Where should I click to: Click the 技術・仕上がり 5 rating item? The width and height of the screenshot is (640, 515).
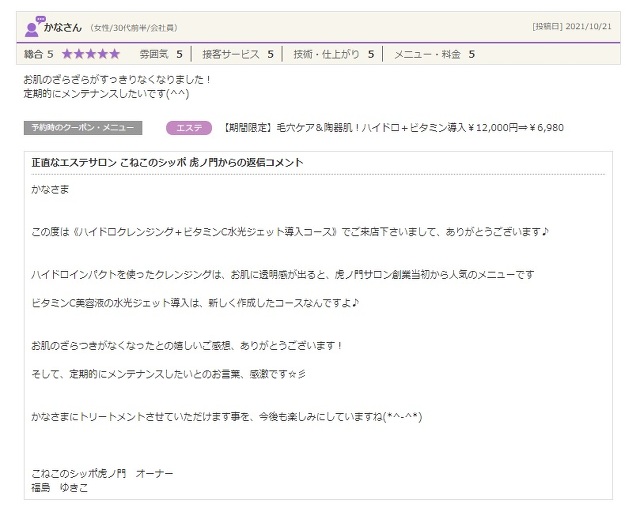pos(333,54)
